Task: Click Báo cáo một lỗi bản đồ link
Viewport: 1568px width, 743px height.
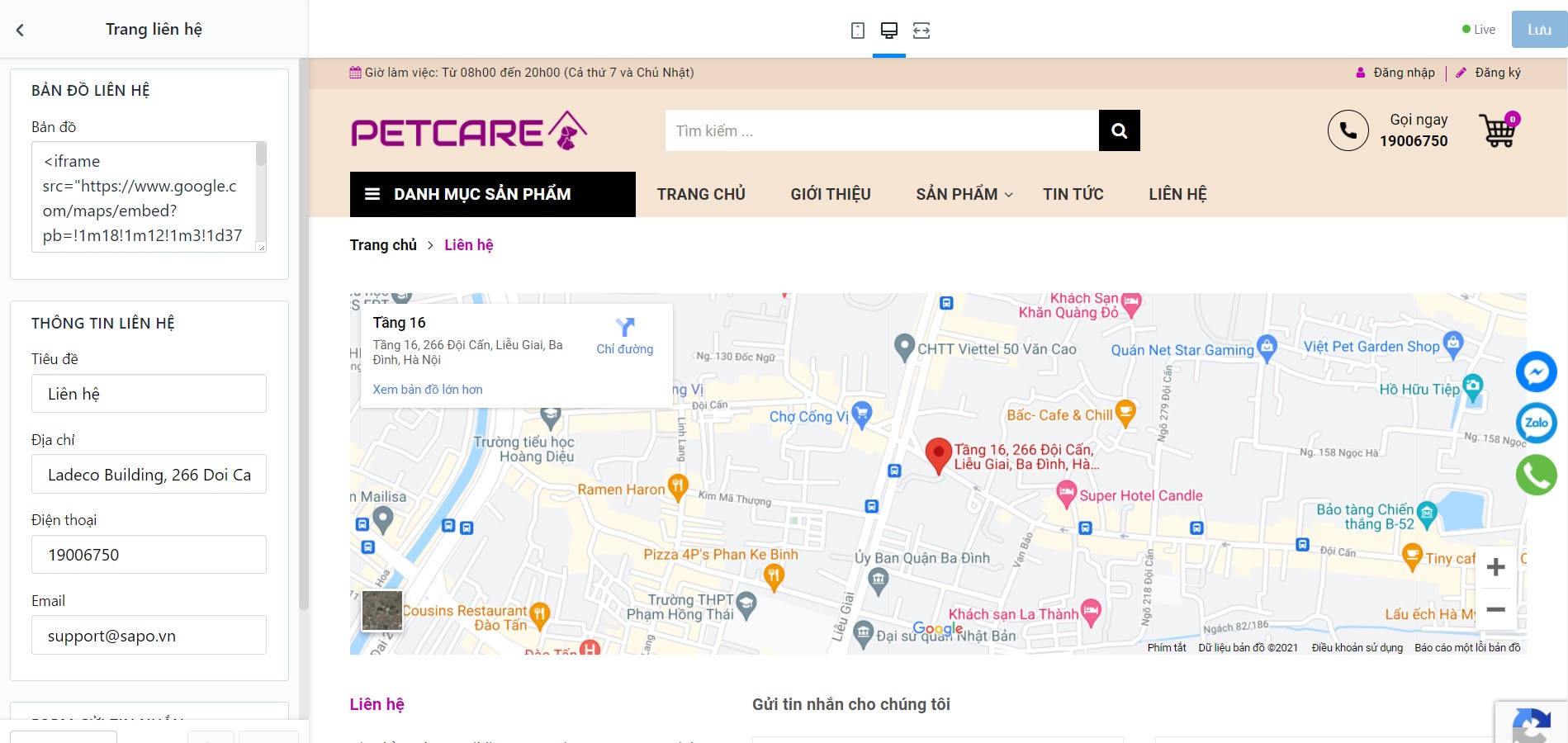Action: [x=1467, y=648]
